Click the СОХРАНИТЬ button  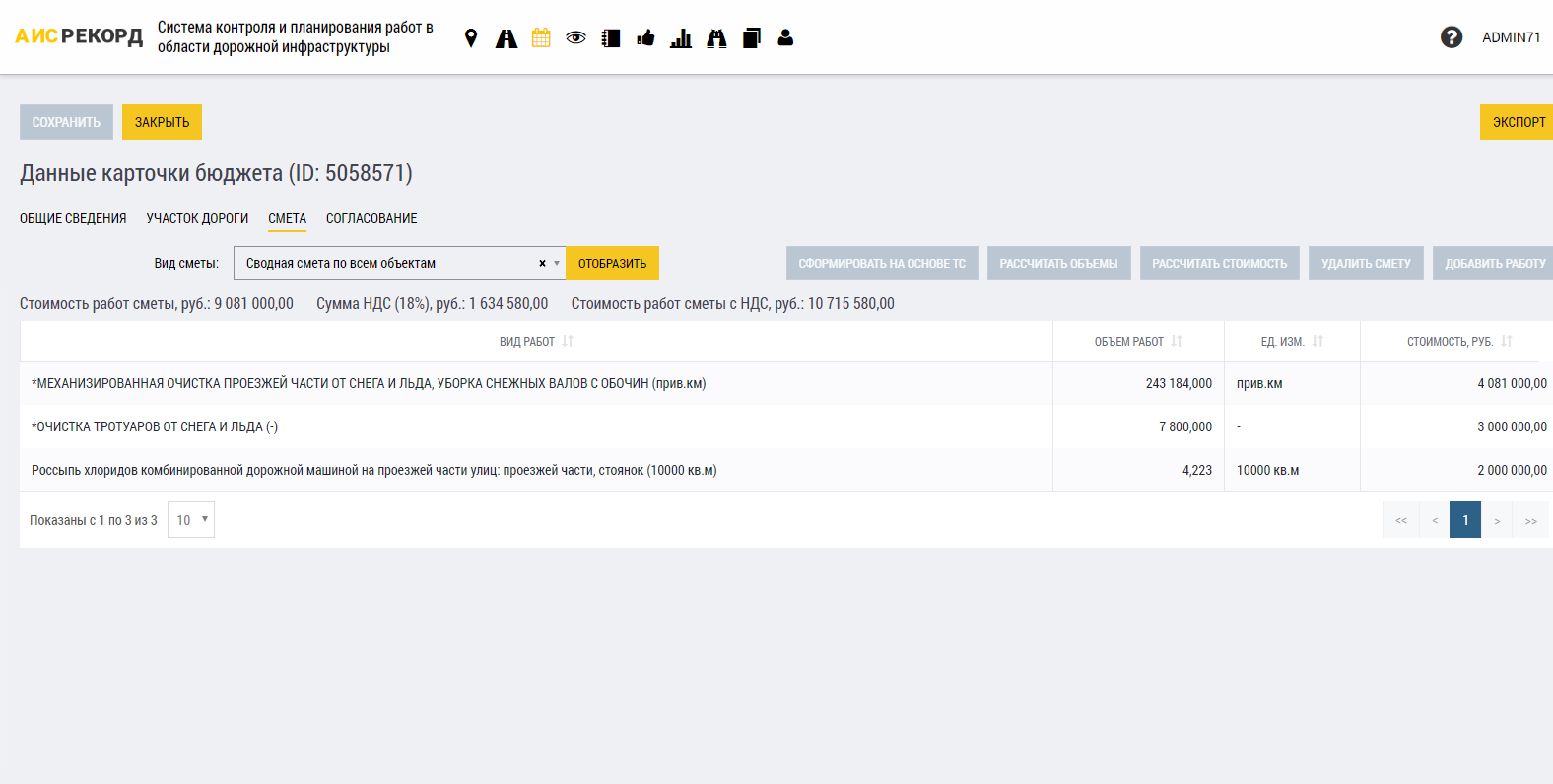click(66, 122)
